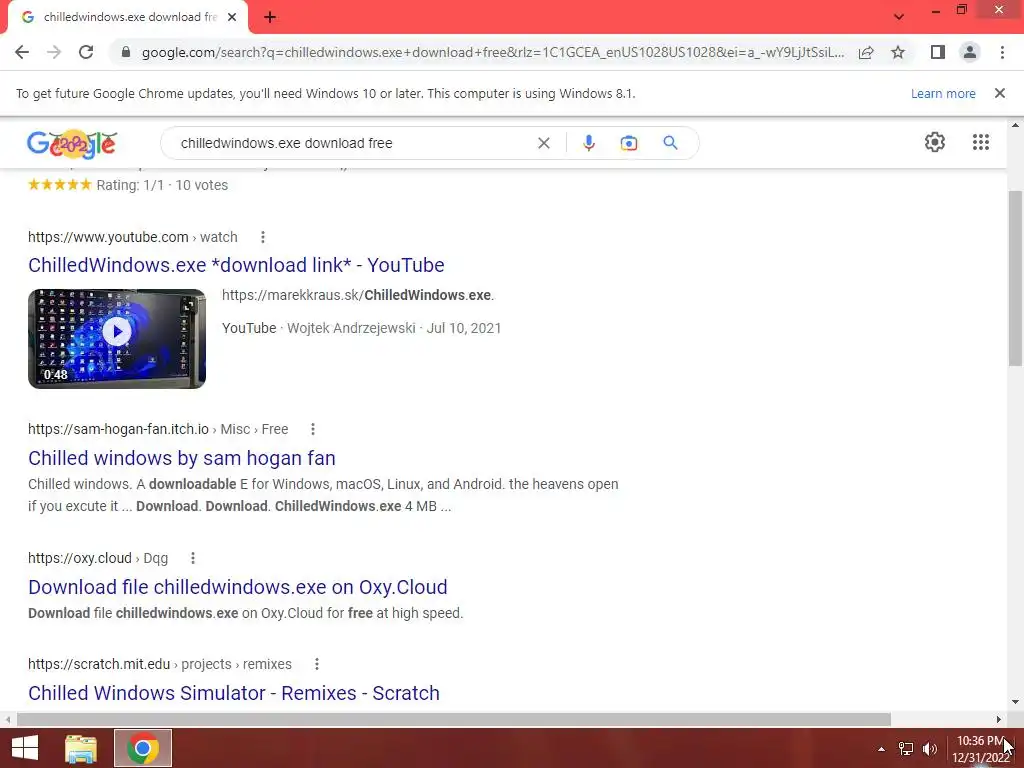
Task: Click the scroll down arrow
Action: [1015, 702]
